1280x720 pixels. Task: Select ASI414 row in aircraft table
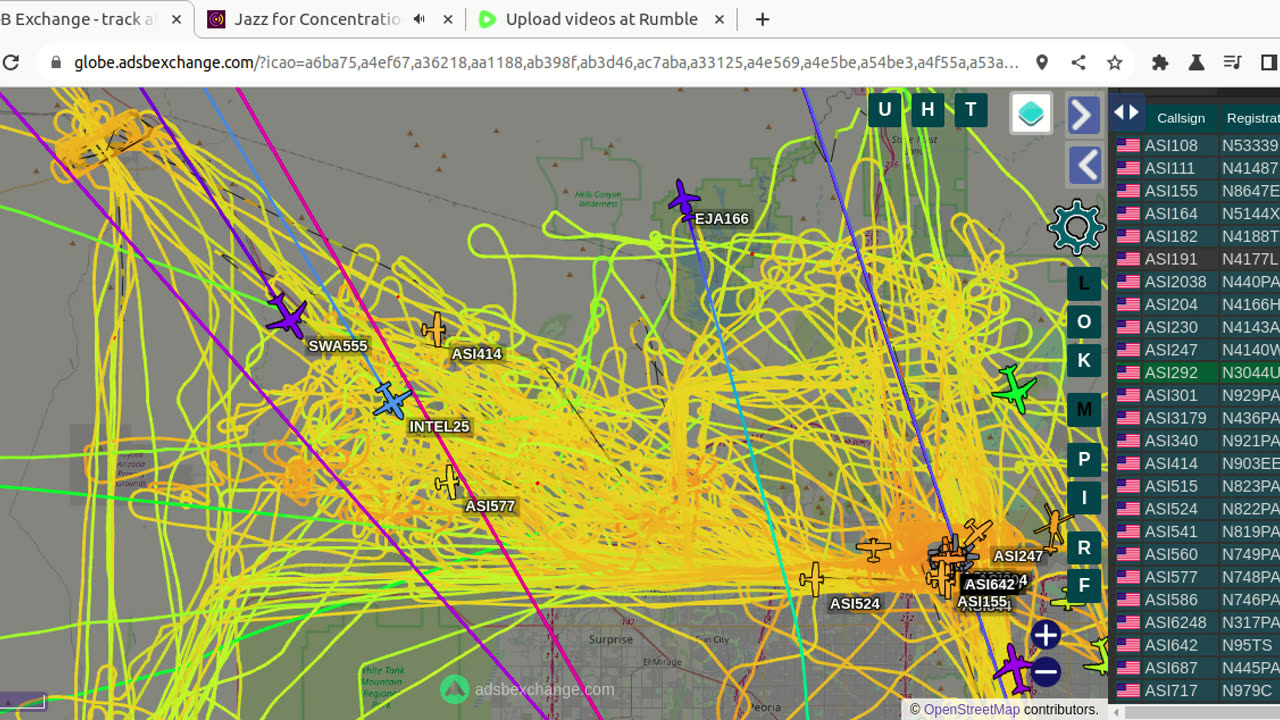pos(1197,463)
